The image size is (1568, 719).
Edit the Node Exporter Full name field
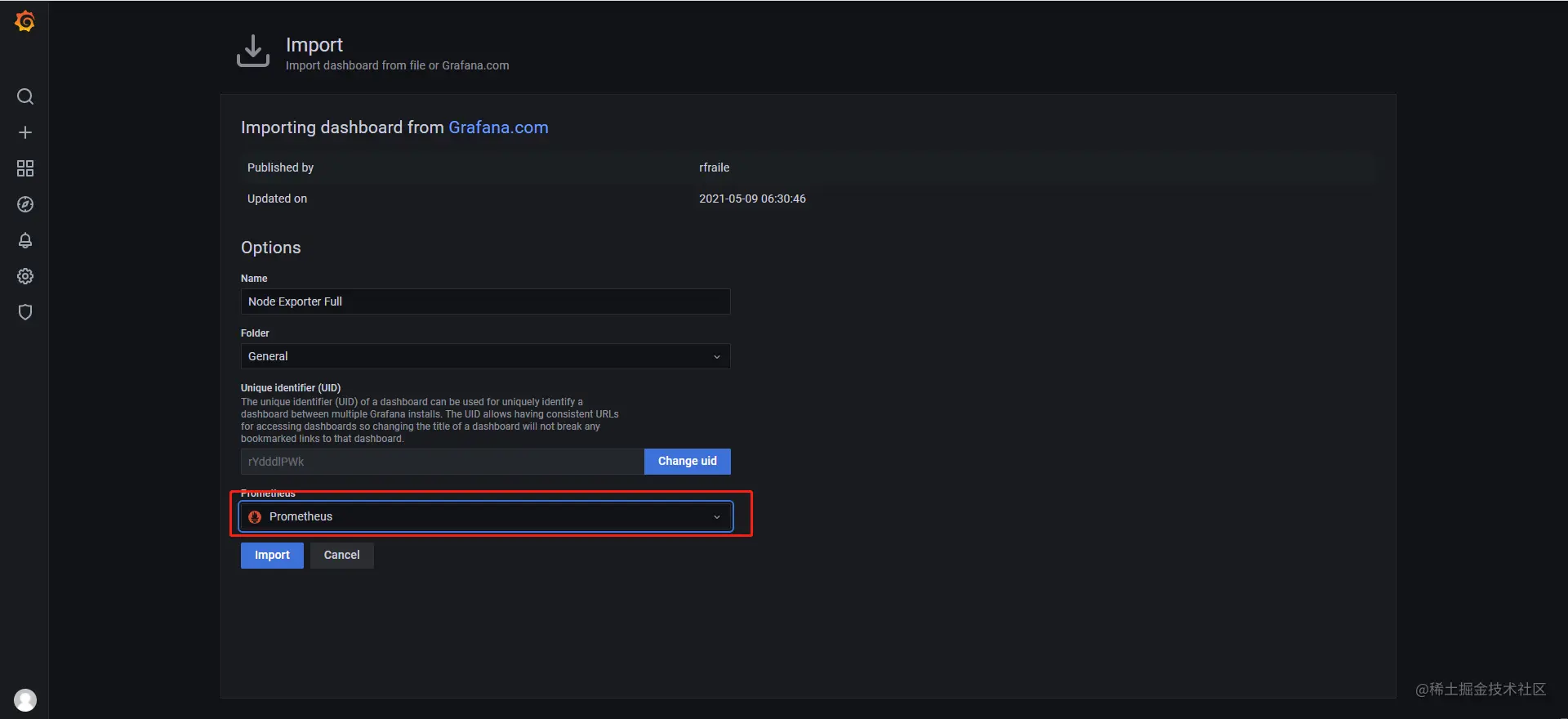tap(485, 301)
